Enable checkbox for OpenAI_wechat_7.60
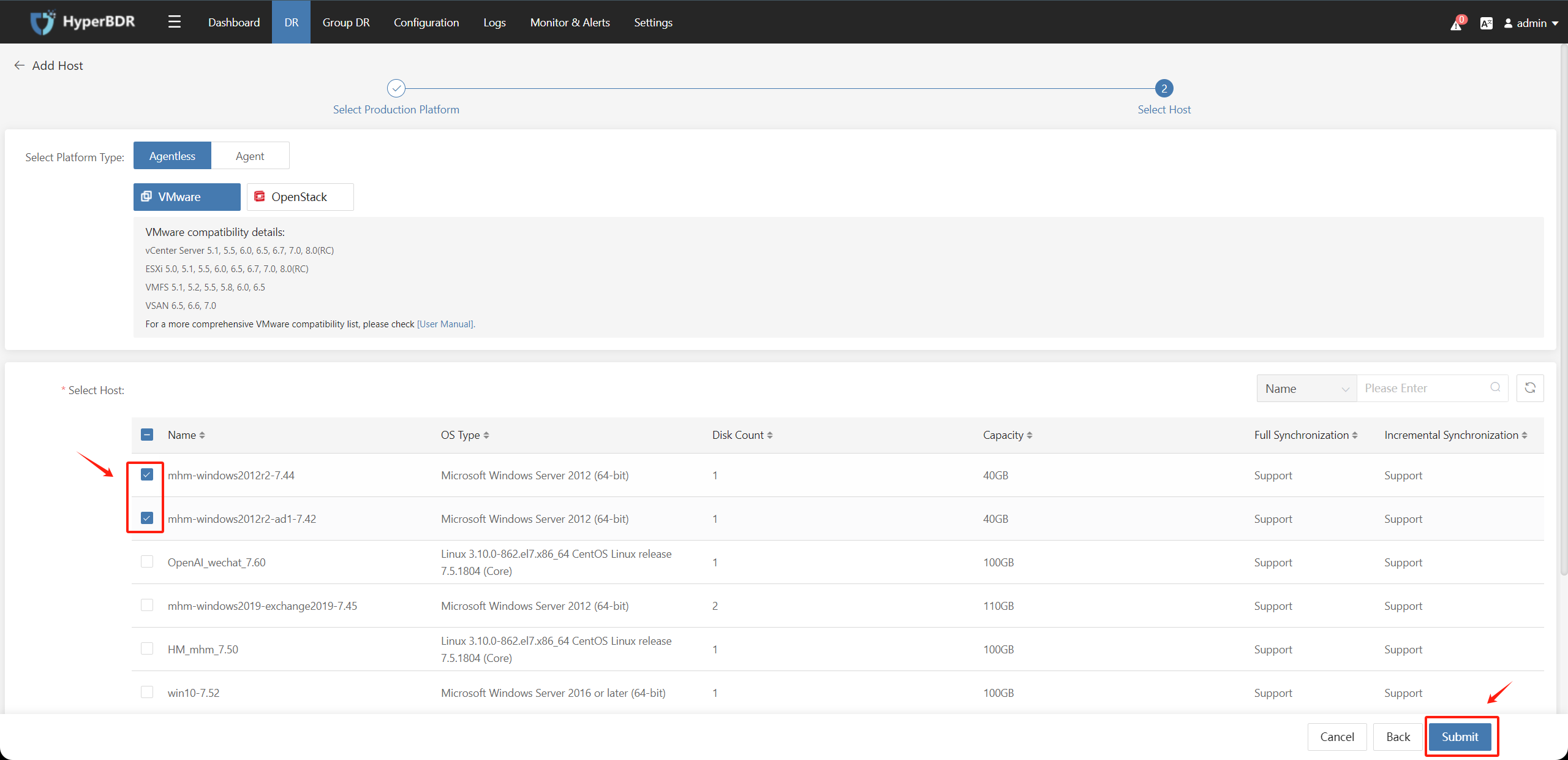Image resolution: width=1568 pixels, height=760 pixels. pos(147,562)
